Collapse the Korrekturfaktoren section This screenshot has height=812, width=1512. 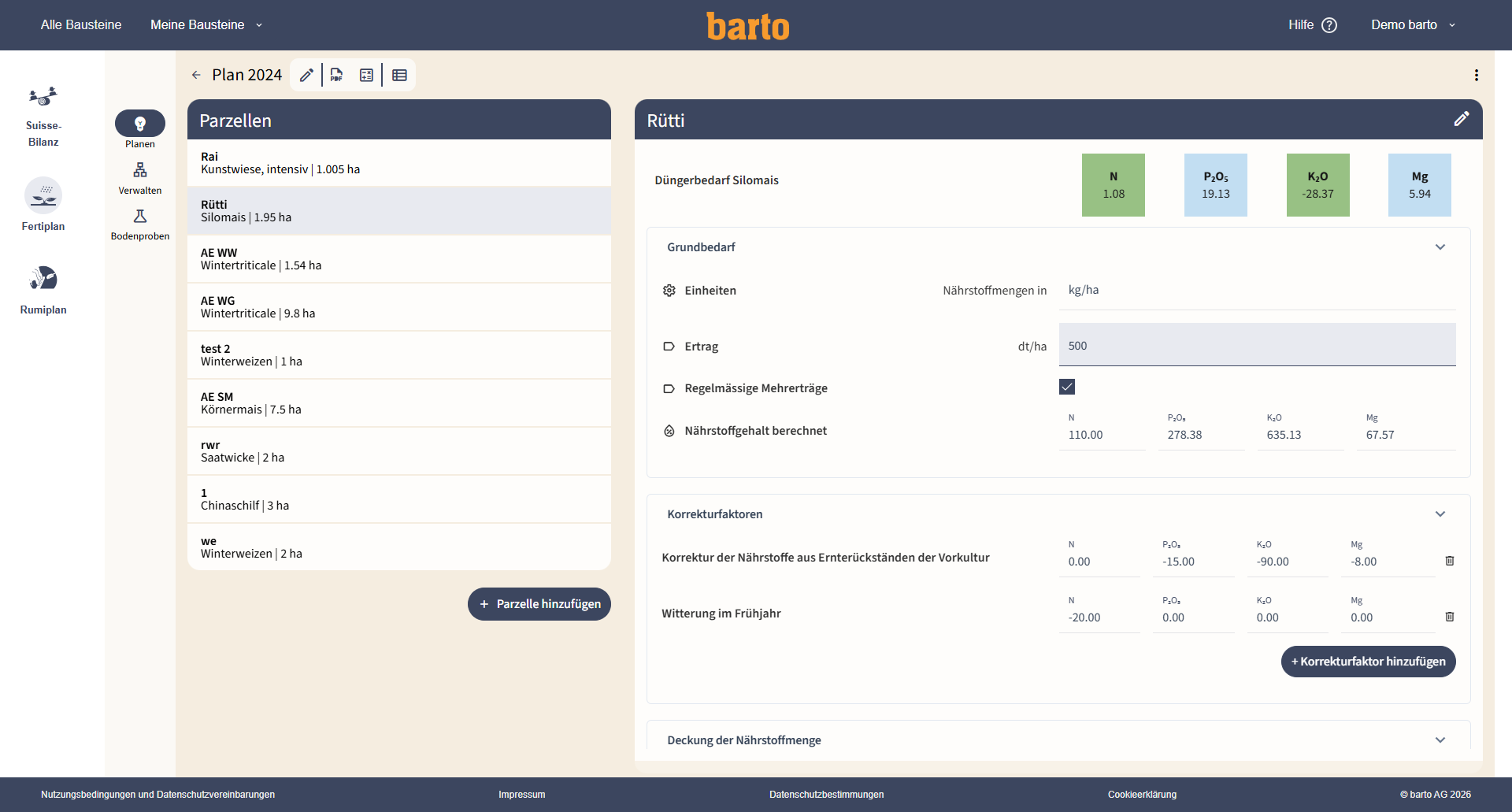(1440, 514)
